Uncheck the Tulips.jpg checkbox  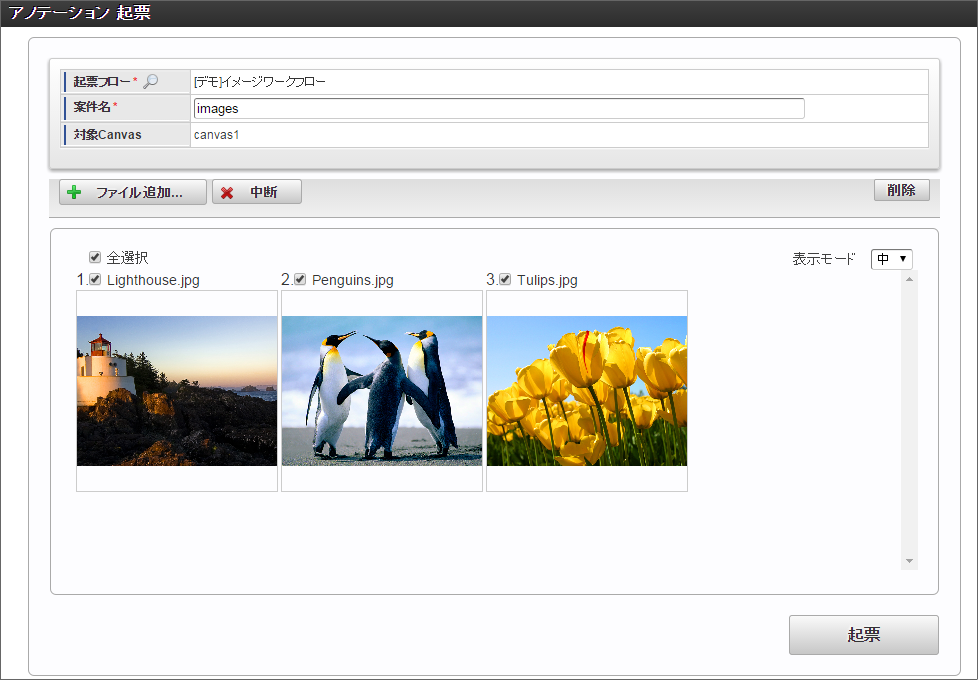(505, 279)
